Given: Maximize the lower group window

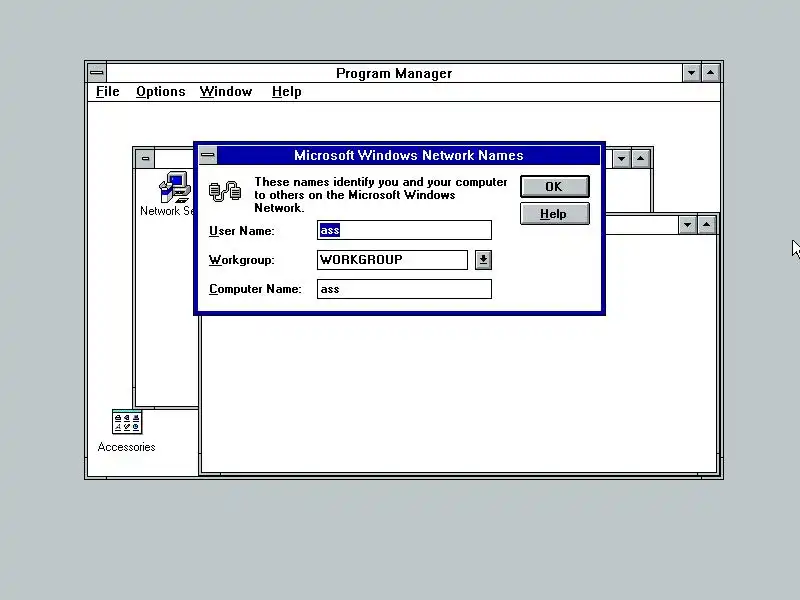Looking at the screenshot, I should coord(707,224).
